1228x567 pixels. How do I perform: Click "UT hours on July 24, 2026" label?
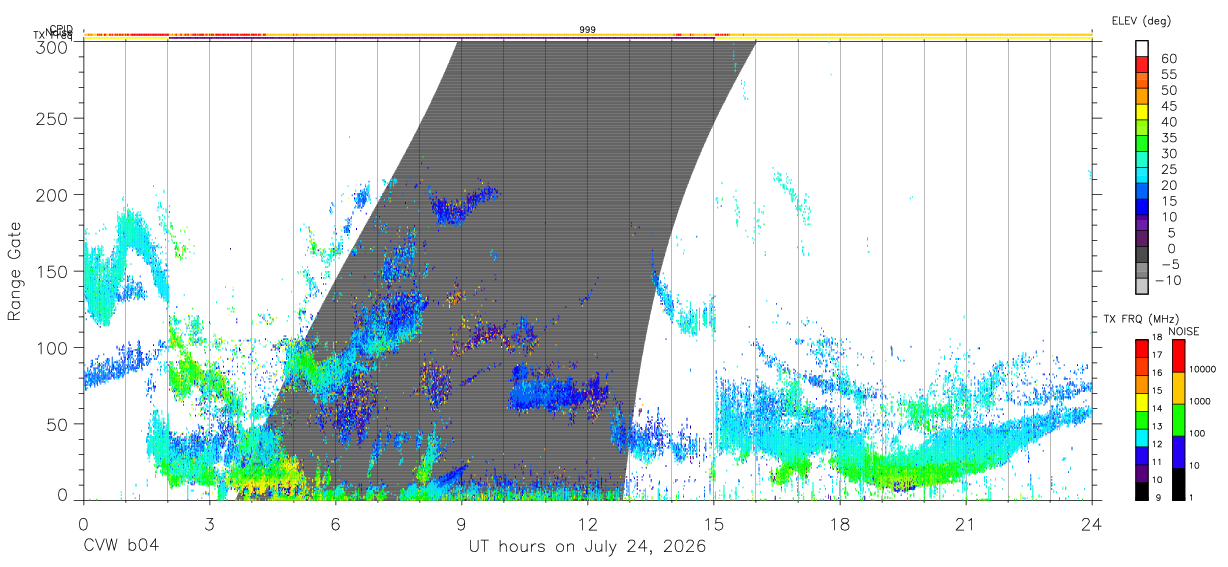(588, 547)
